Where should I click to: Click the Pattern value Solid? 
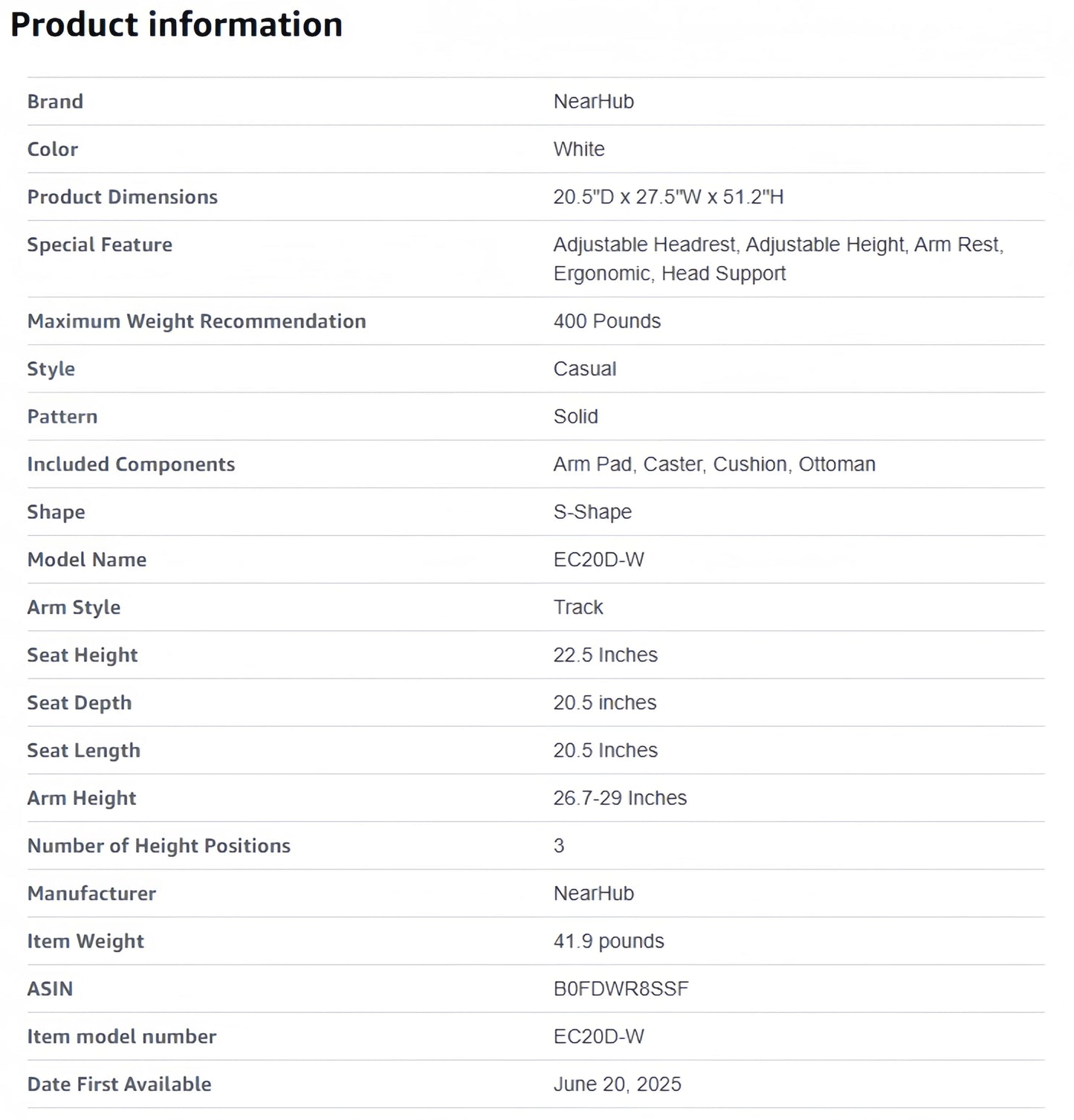[x=575, y=416]
